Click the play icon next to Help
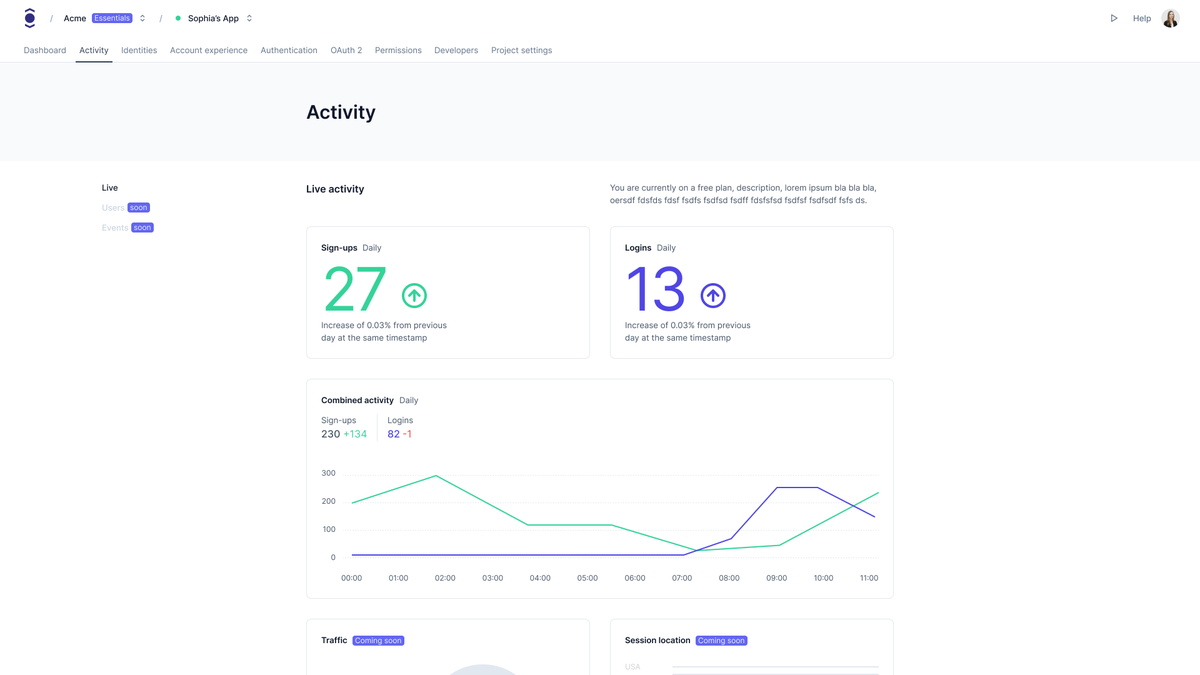Screen dimensions: 1200x675 [x=1114, y=18]
